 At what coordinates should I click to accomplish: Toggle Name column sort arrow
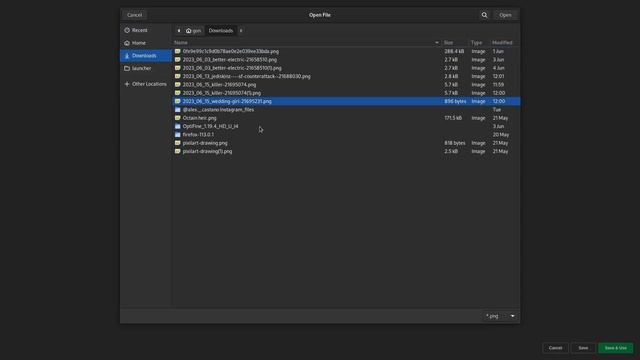(x=437, y=42)
